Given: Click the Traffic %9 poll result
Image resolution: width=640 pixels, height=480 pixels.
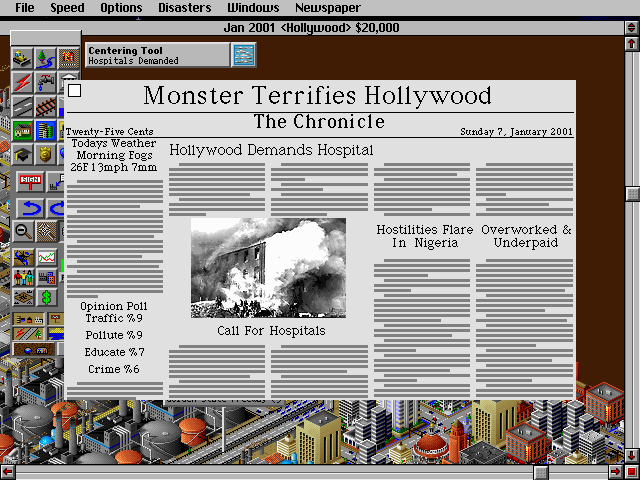Looking at the screenshot, I should (114, 318).
